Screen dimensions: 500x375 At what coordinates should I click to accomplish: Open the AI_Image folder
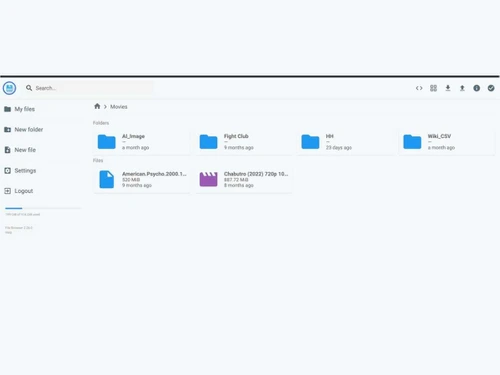[x=142, y=142]
